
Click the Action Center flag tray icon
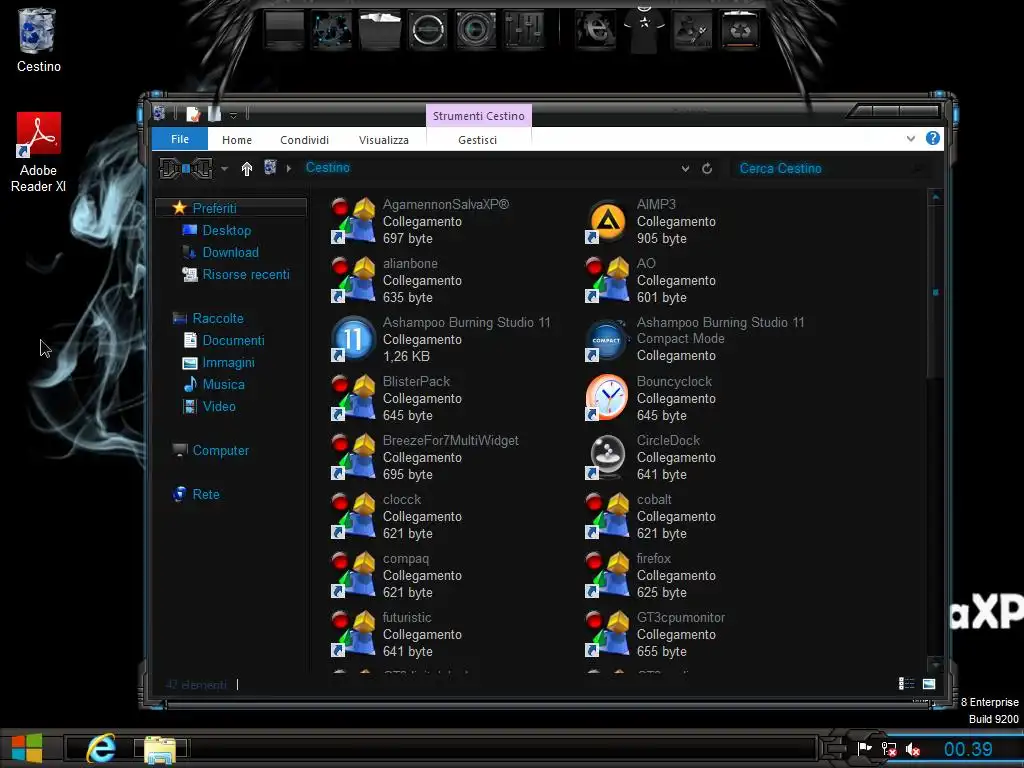click(x=865, y=748)
